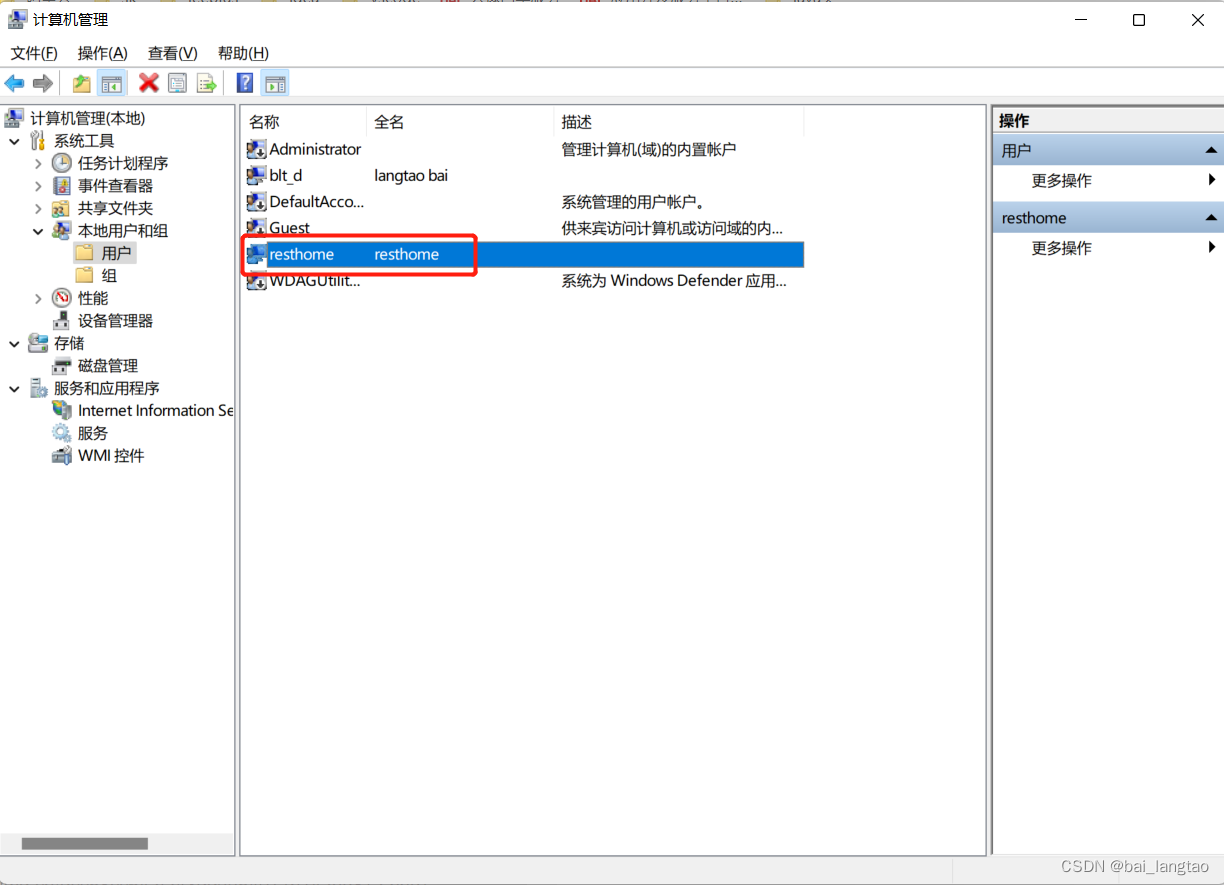Click the grey Forward arrow in toolbar
The image size is (1224, 885).
click(x=42, y=83)
